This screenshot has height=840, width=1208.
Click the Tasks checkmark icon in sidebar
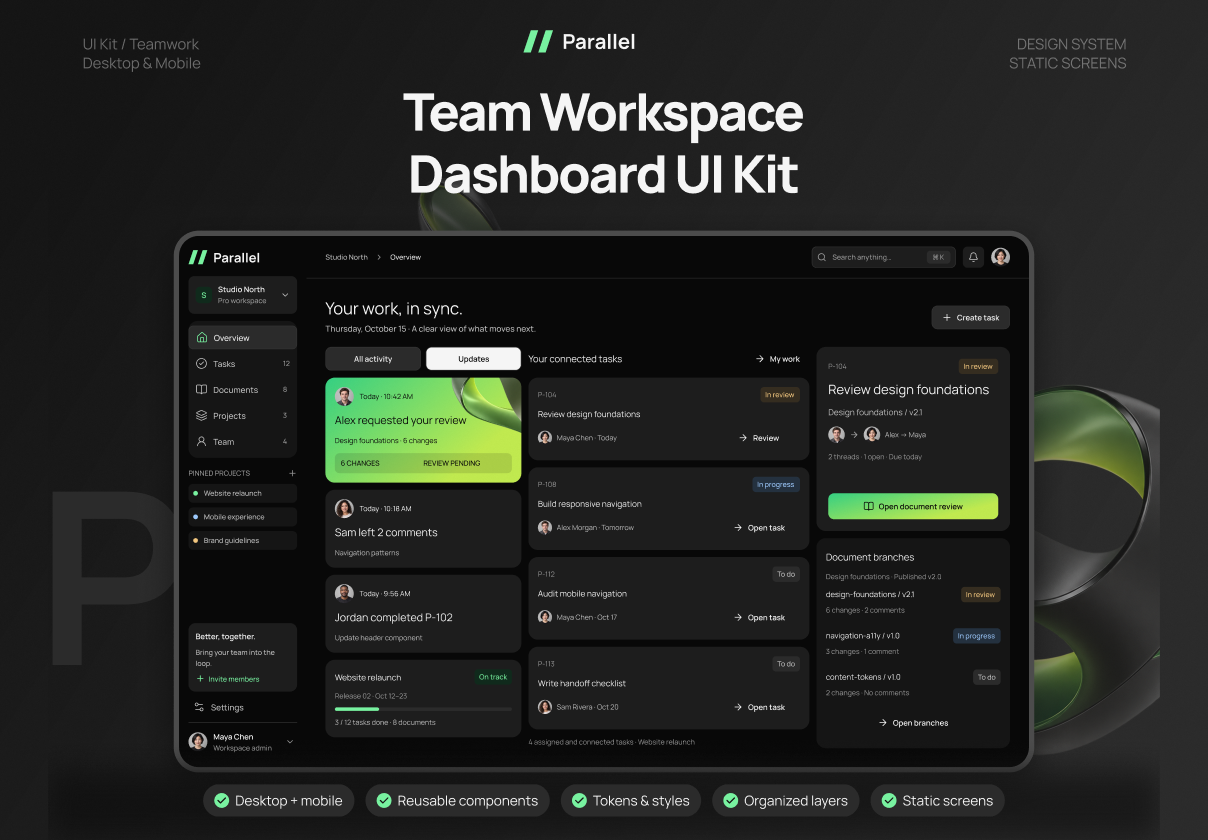click(x=202, y=364)
